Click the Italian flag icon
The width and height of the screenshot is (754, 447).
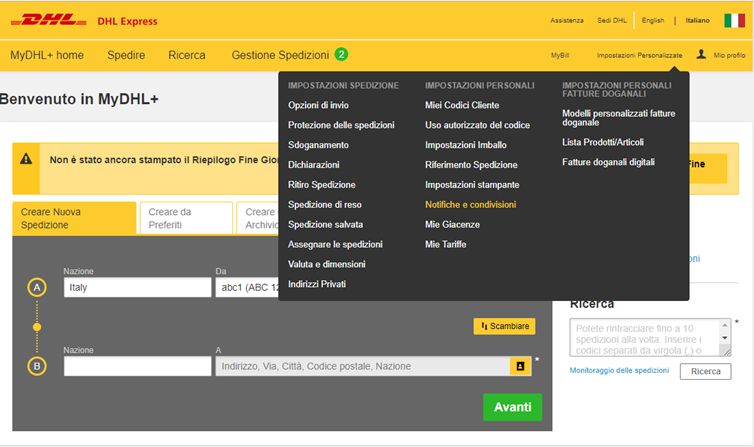click(734, 20)
